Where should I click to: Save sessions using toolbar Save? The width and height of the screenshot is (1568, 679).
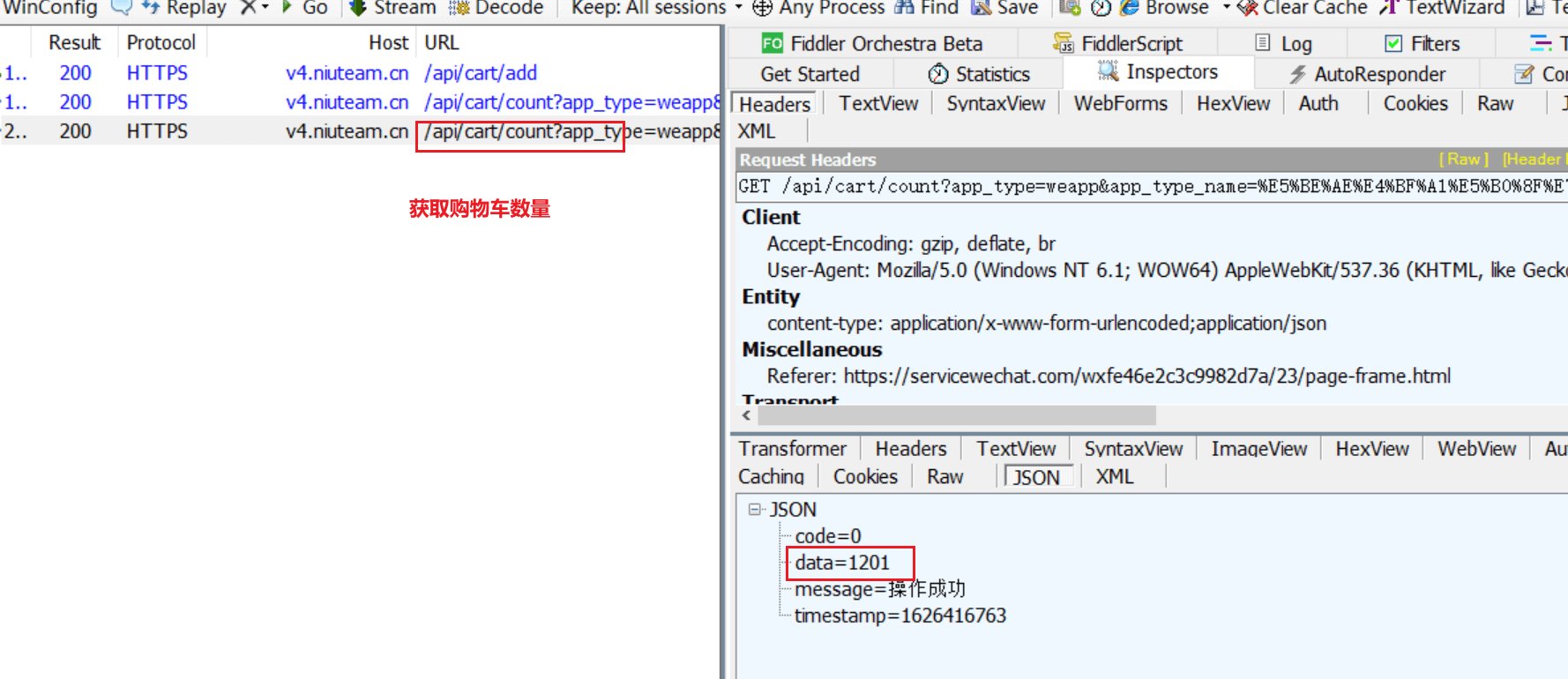coord(1004,8)
